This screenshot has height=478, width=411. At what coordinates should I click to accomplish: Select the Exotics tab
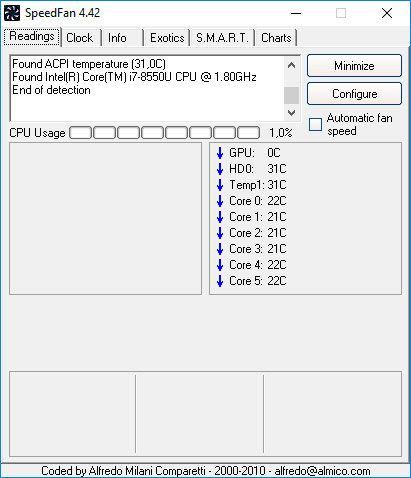(x=167, y=38)
